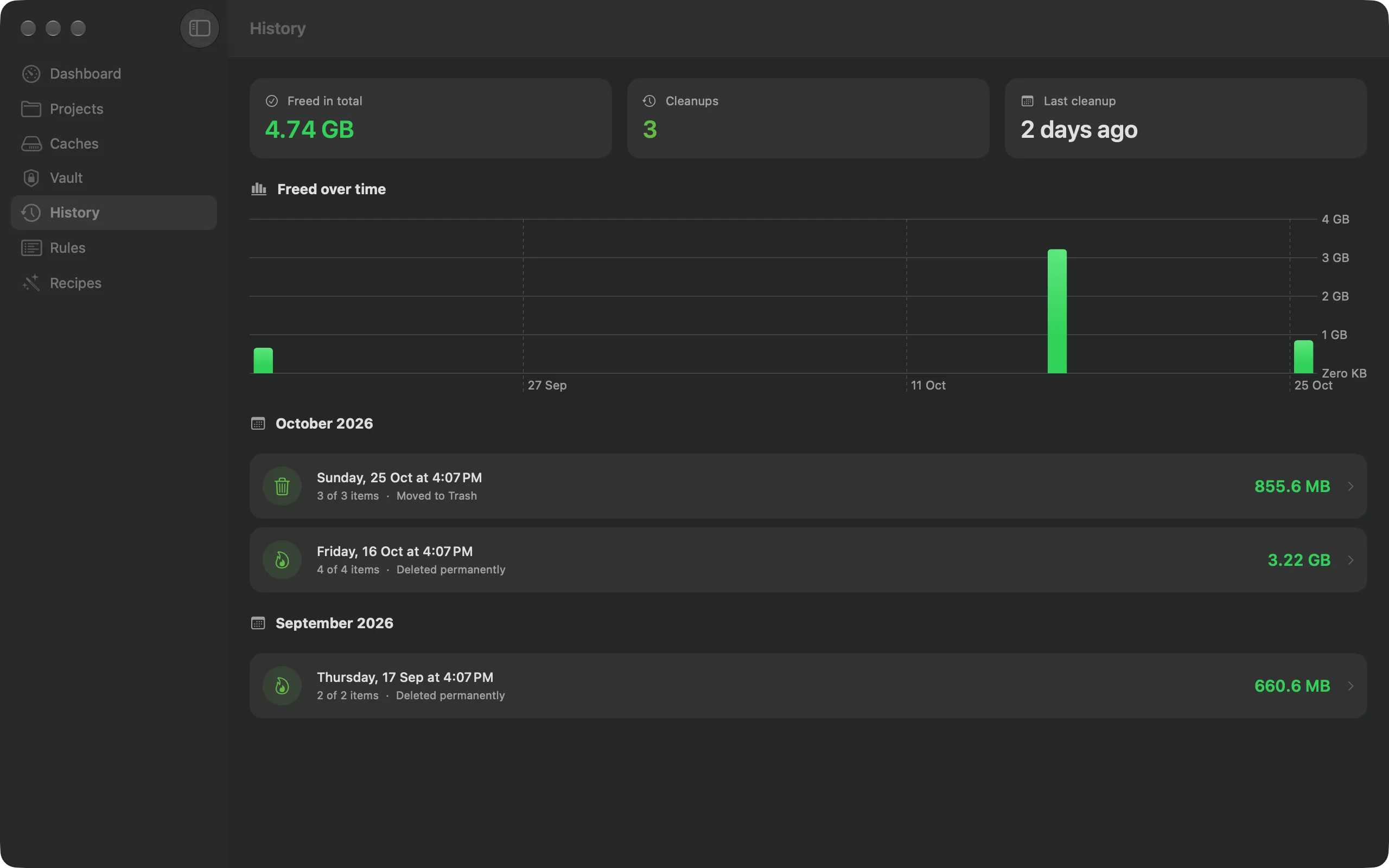1389x868 pixels.
Task: Open the Sunday, 25 Oct at 4:07 PM entry
Action: click(x=808, y=486)
